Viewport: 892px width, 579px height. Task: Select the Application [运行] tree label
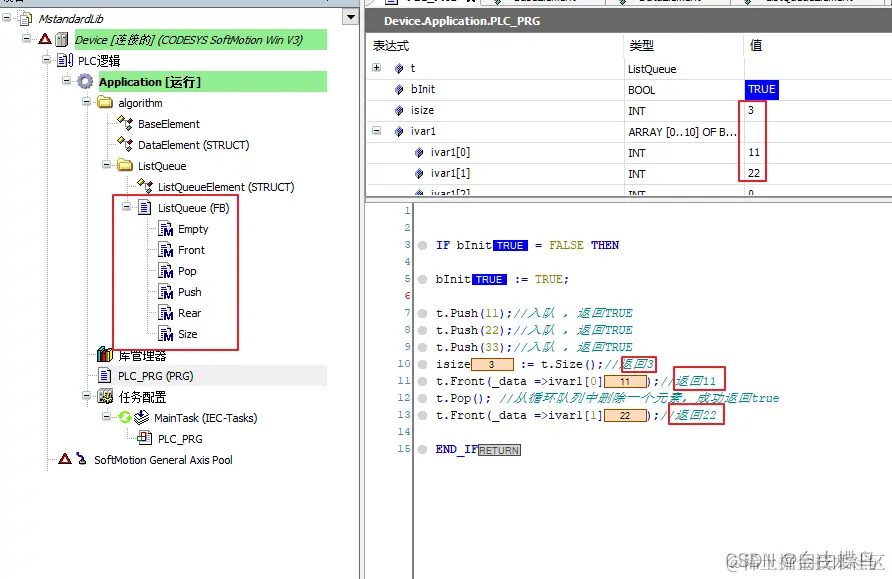coord(150,82)
